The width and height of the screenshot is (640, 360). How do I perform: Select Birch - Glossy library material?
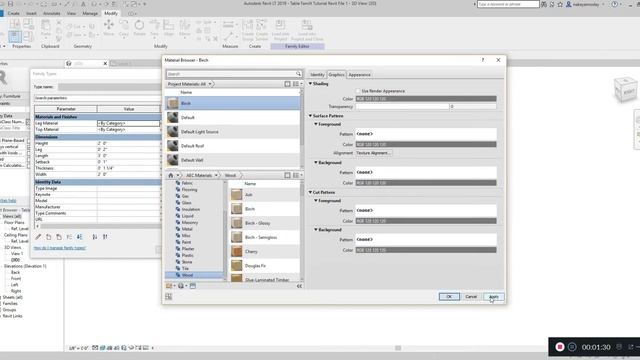(264, 223)
